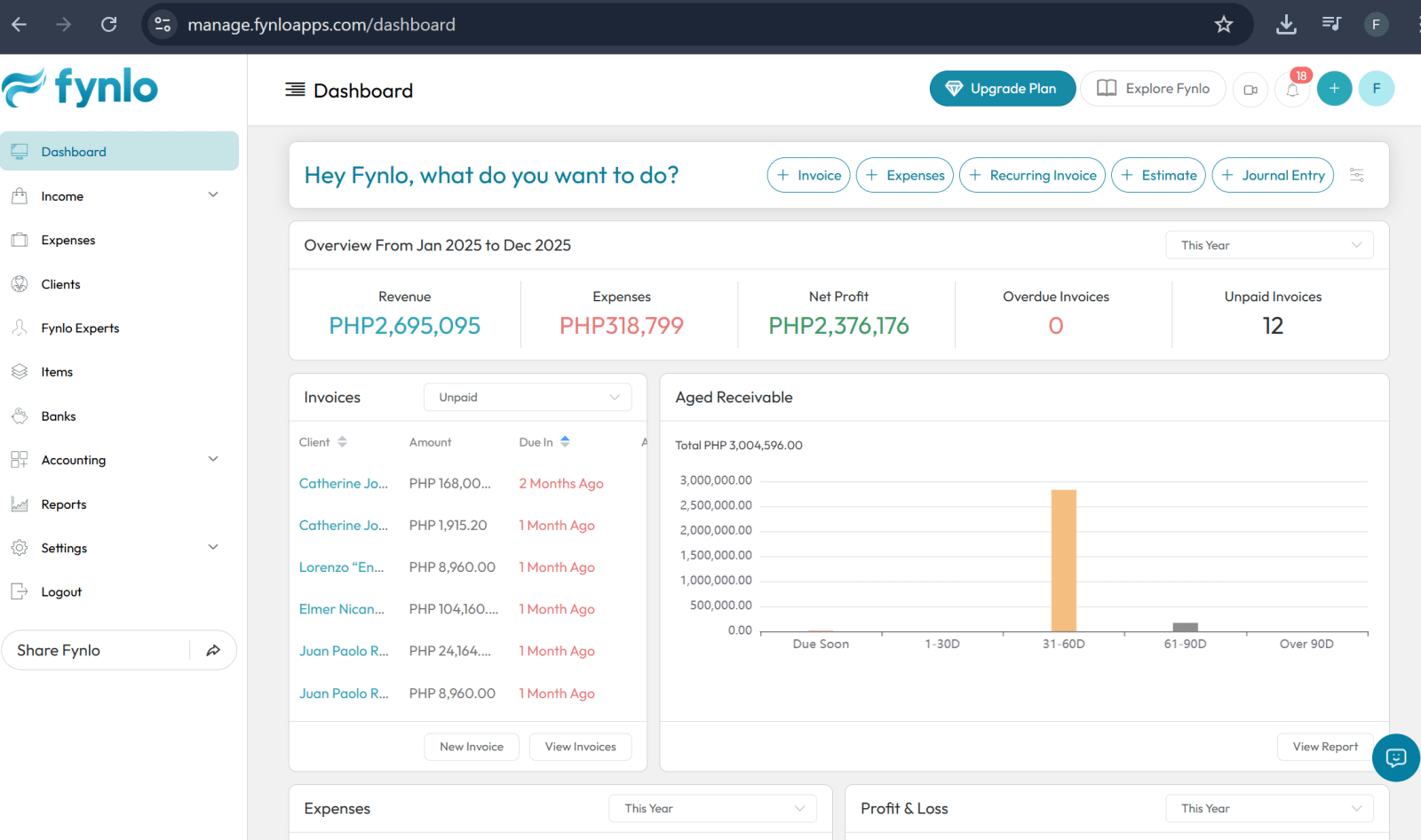Viewport: 1421px width, 840px height.
Task: Collapse the sidebar with the menu icon
Action: point(295,90)
